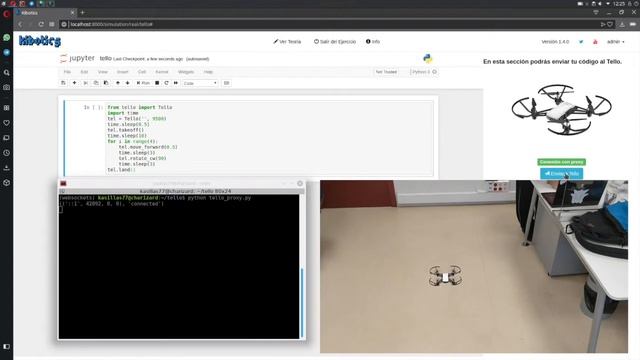Open Telegram in Opera sidebar
The height and width of the screenshot is (360, 640).
pos(7,52)
